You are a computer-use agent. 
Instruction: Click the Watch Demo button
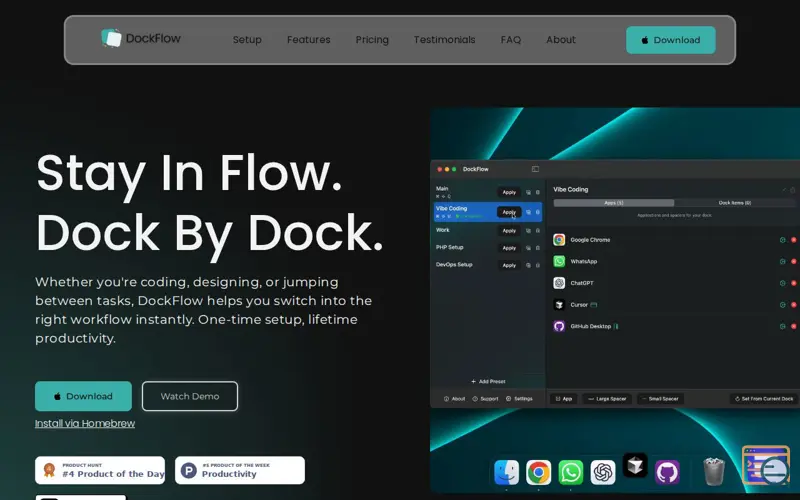pos(190,396)
